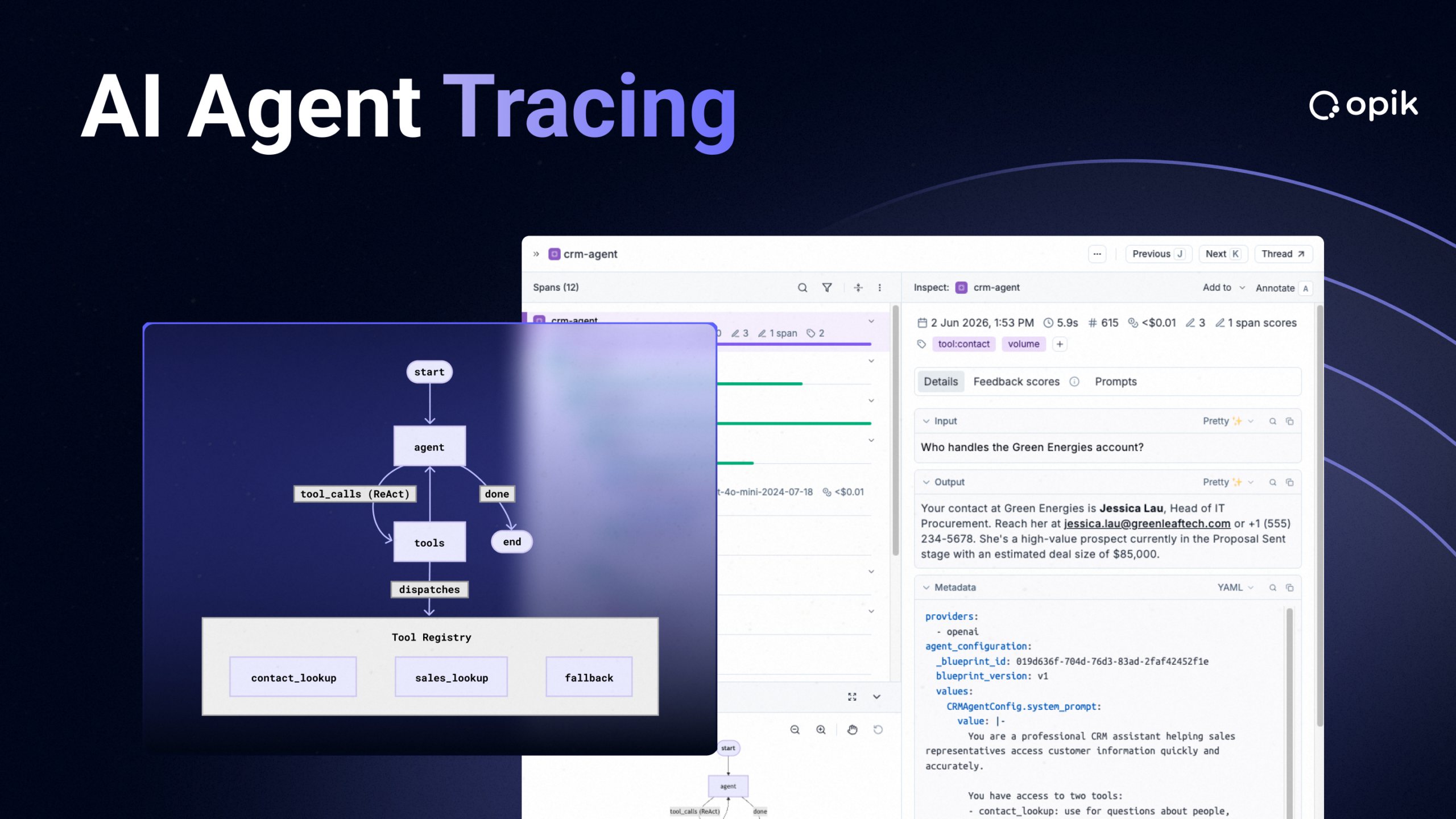The width and height of the screenshot is (1456, 819).
Task: Select the sales_lookup tool box
Action: [451, 677]
